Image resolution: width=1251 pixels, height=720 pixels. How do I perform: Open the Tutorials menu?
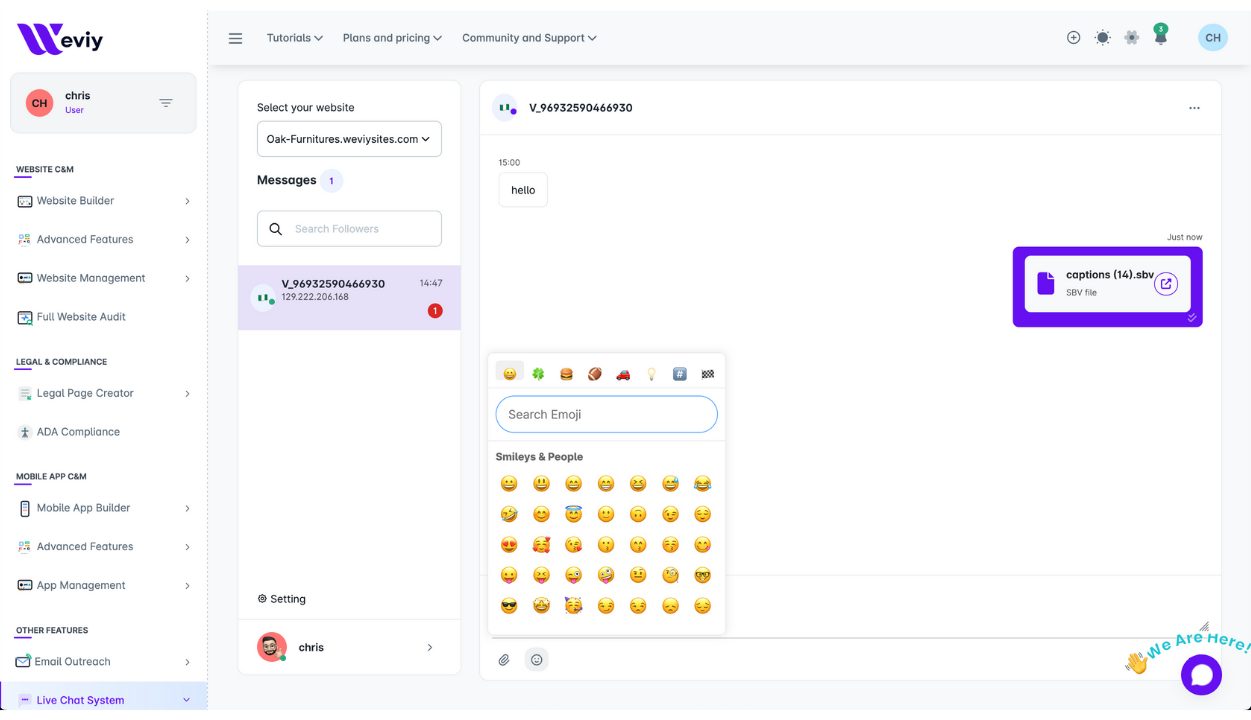(294, 38)
